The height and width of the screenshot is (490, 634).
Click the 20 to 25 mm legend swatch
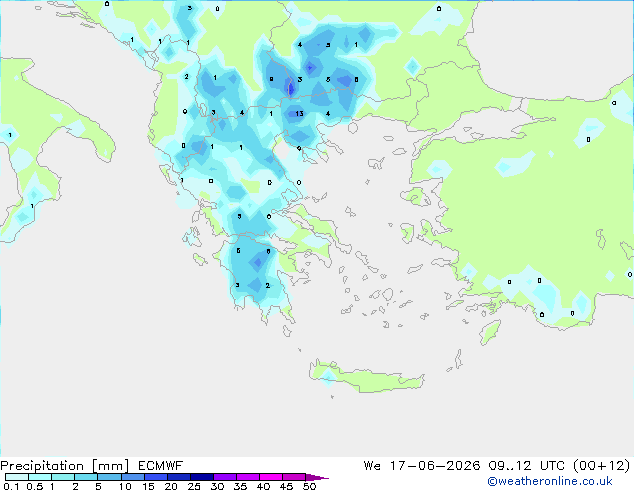pyautogui.click(x=179, y=477)
